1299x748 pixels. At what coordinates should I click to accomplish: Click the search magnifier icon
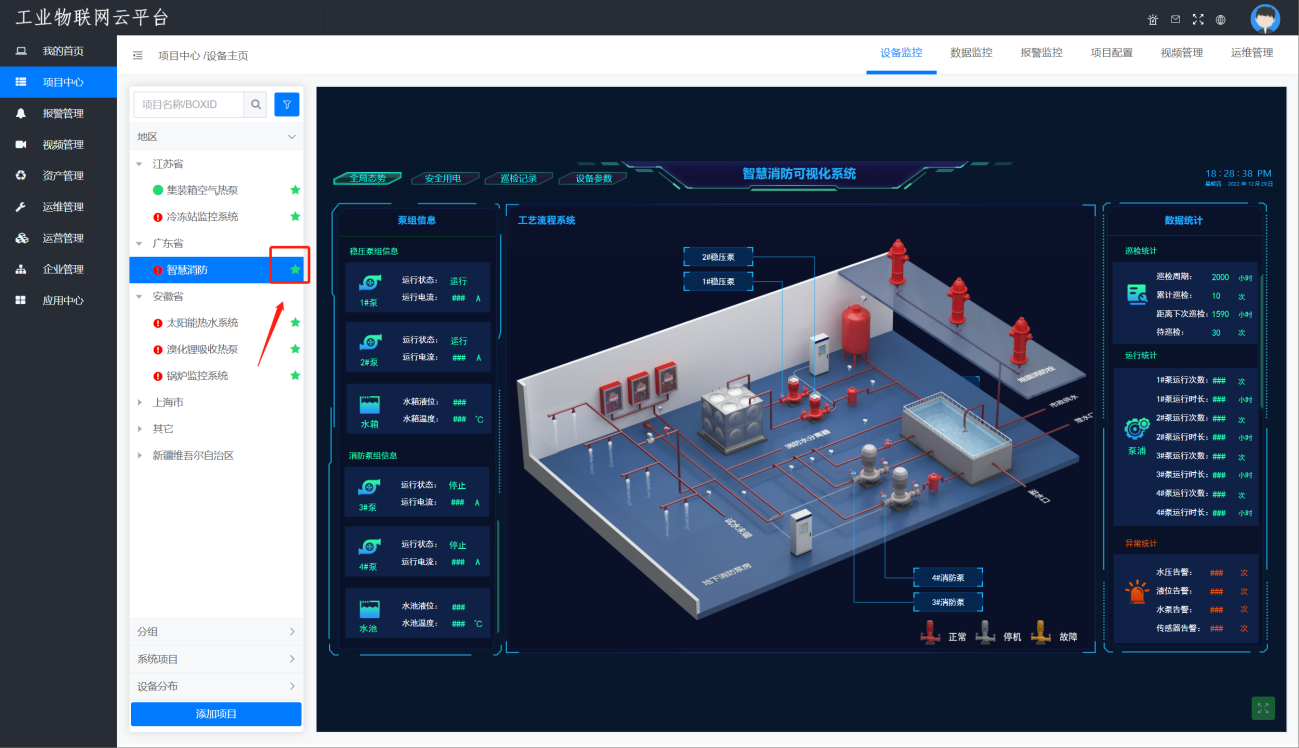257,104
